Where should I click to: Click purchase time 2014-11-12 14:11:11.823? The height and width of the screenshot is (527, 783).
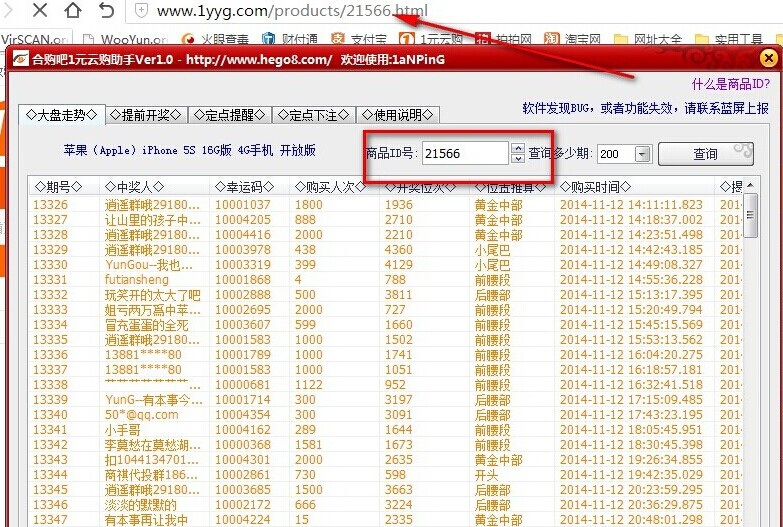click(x=631, y=205)
